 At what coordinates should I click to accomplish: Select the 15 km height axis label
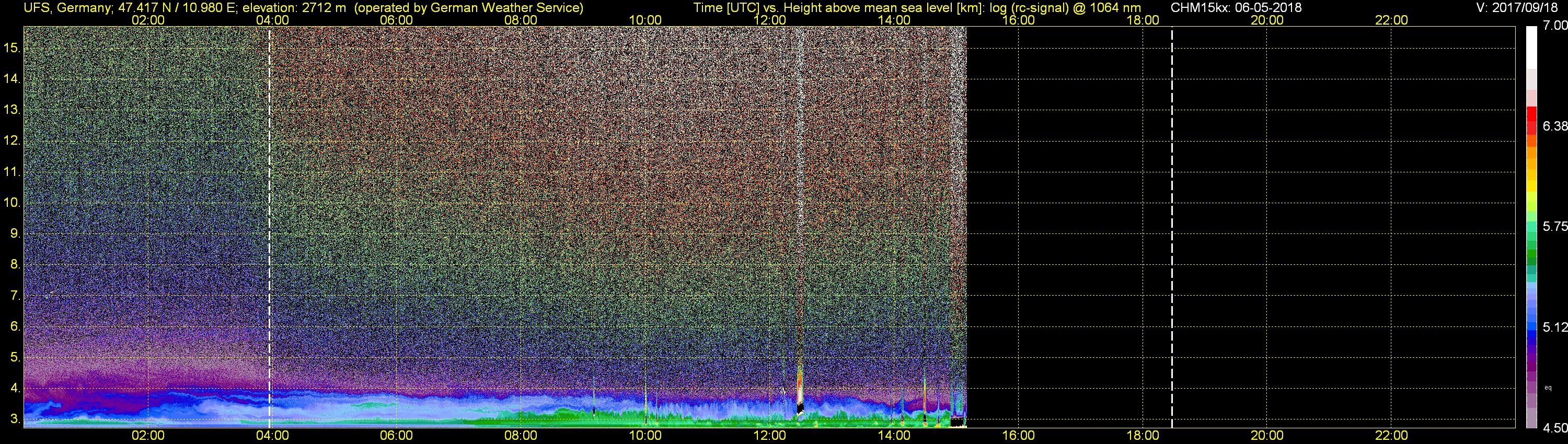pos(11,48)
